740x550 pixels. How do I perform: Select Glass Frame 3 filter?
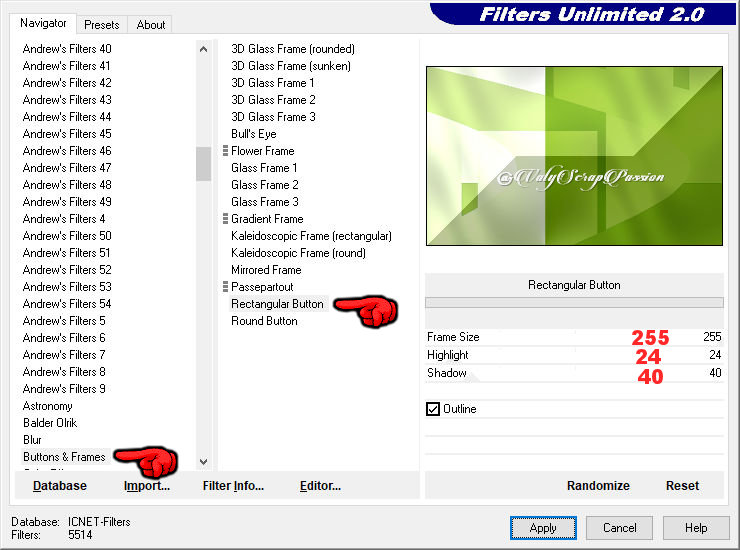pos(265,202)
